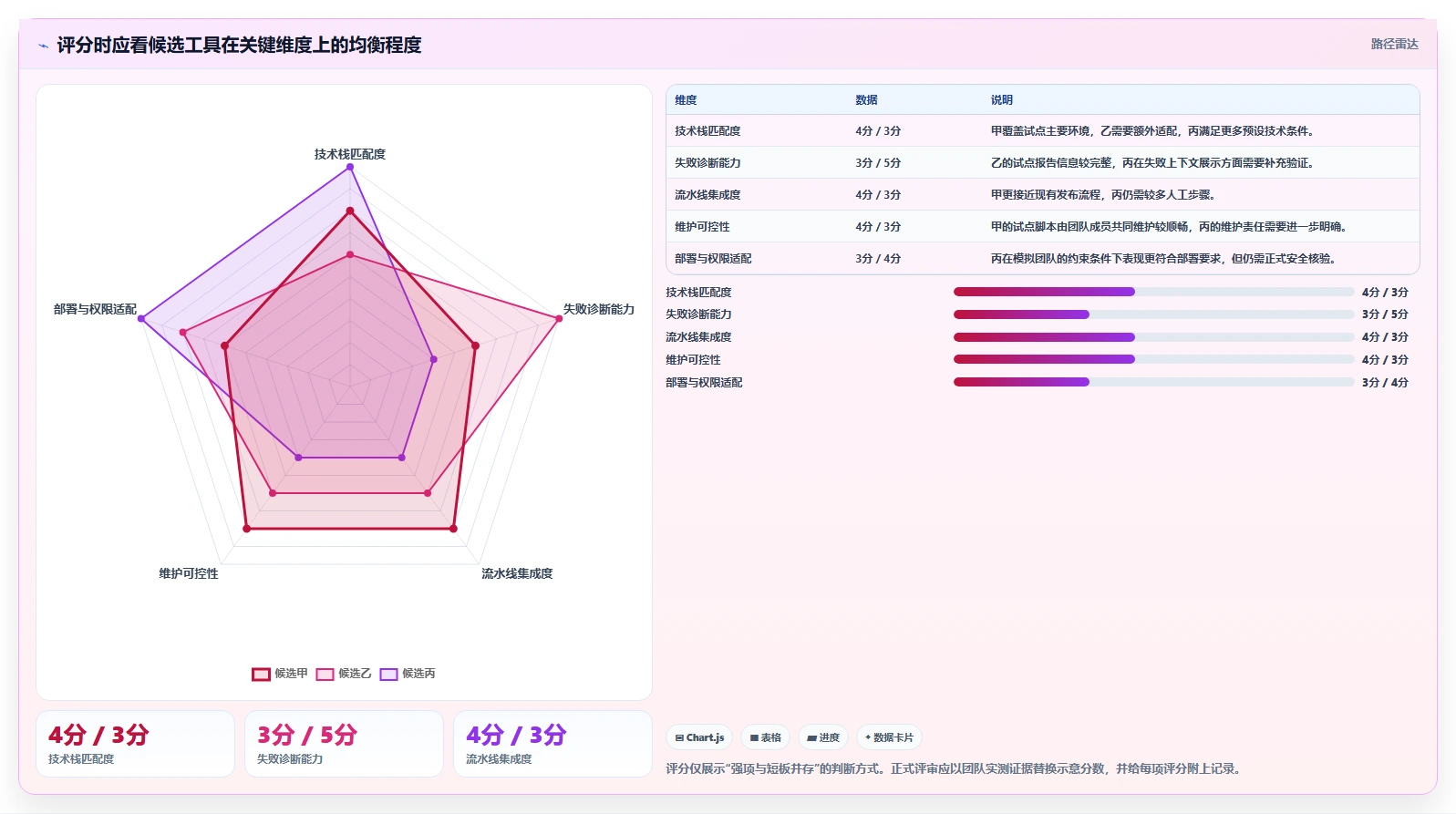1456x814 pixels.
Task: Click the radar axis label 流水线集成度
Action: pos(517,573)
